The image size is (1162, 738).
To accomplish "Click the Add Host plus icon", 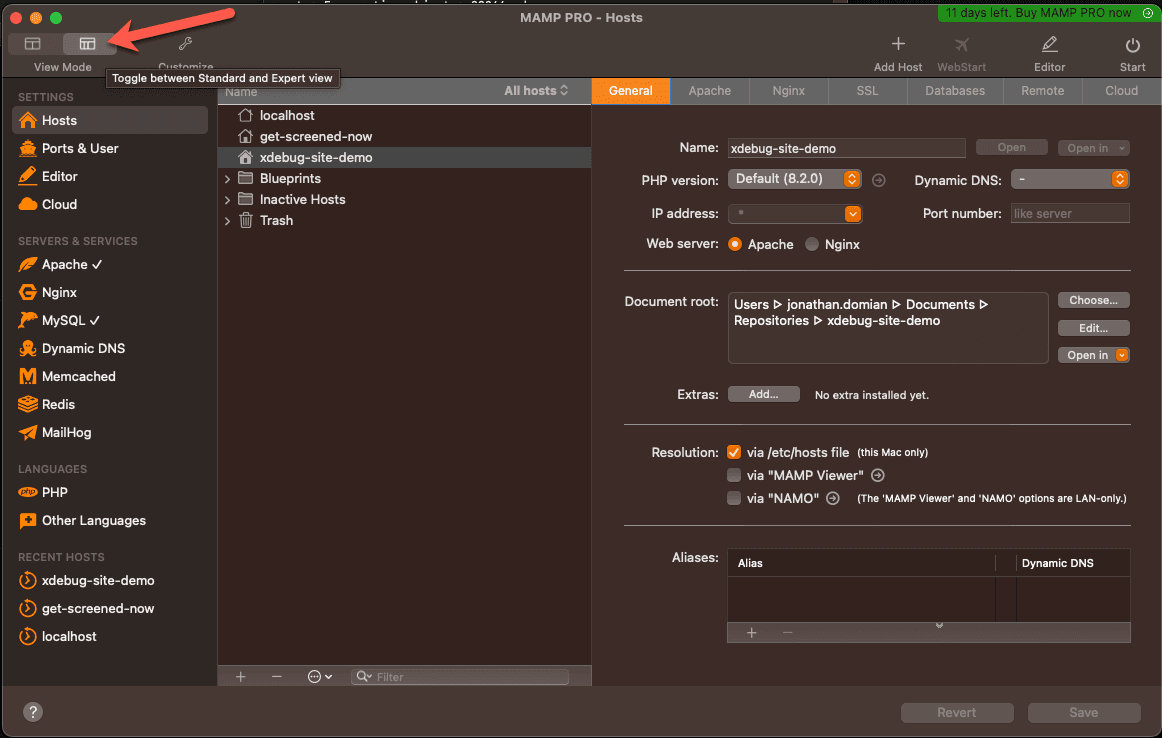I will point(897,45).
